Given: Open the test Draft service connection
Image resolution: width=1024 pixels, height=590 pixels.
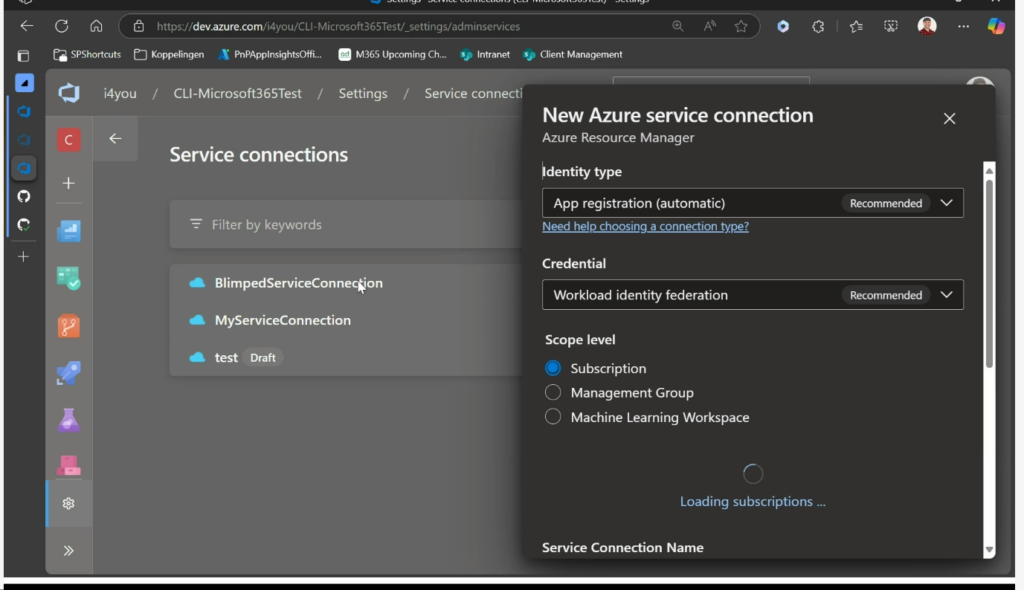Looking at the screenshot, I should click(346, 357).
